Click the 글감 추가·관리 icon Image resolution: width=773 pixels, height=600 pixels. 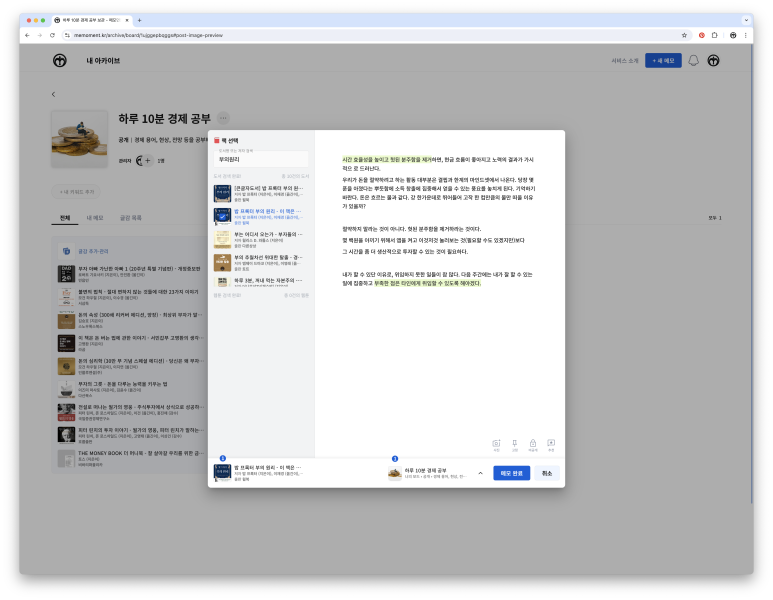[x=66, y=251]
